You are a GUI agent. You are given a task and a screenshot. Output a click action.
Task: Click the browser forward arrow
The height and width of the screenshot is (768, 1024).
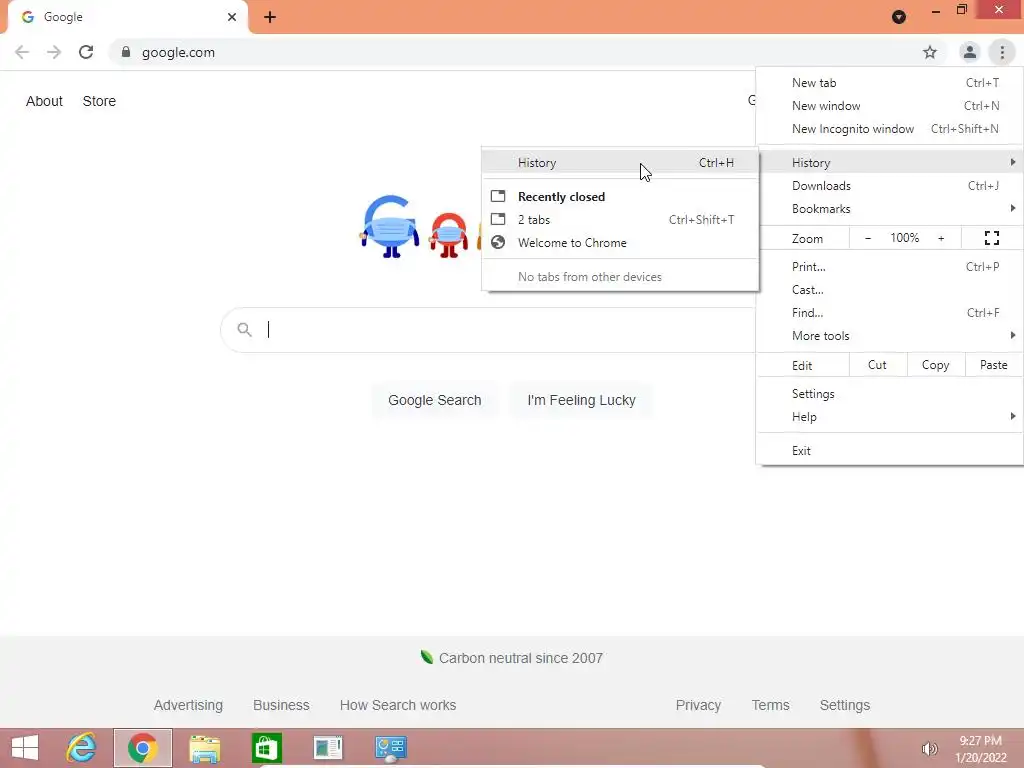[x=54, y=52]
